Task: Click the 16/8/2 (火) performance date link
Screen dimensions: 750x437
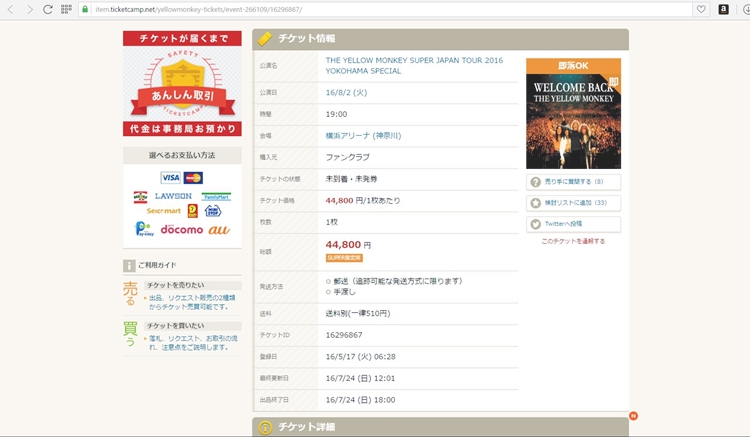Action: point(346,92)
